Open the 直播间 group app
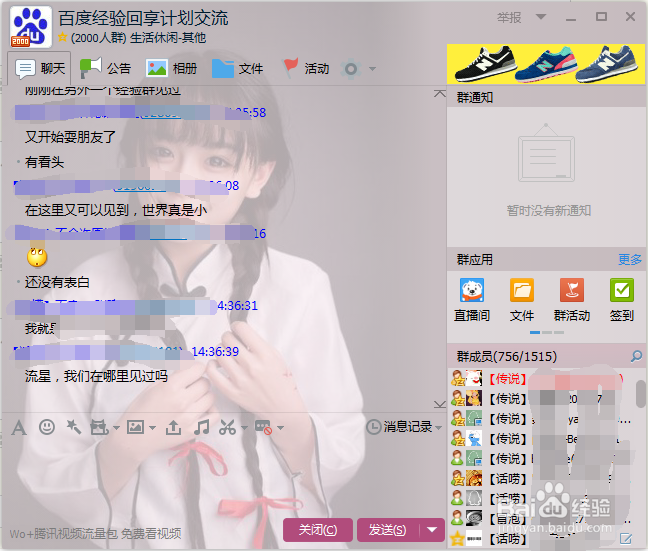 (472, 301)
